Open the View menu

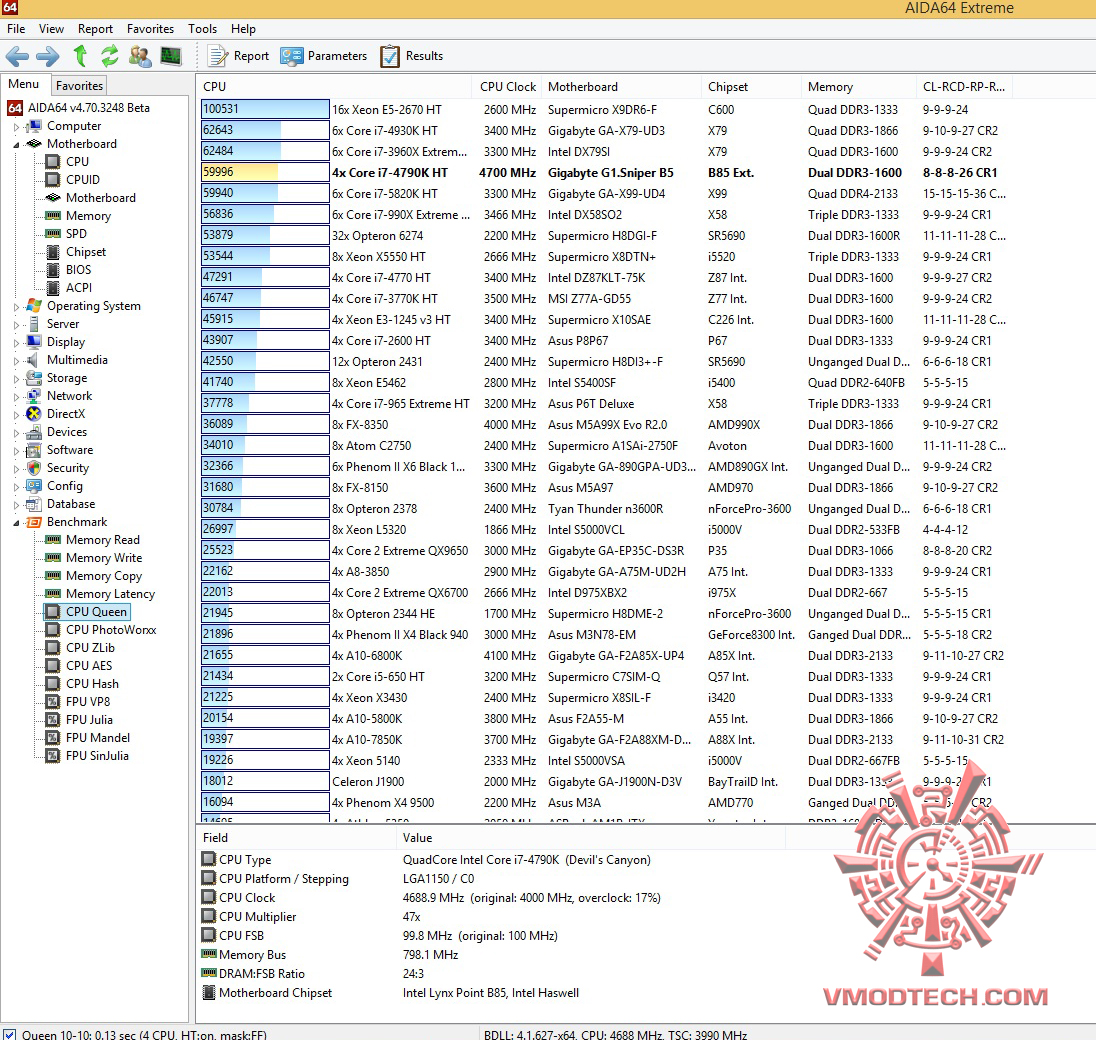[x=51, y=29]
